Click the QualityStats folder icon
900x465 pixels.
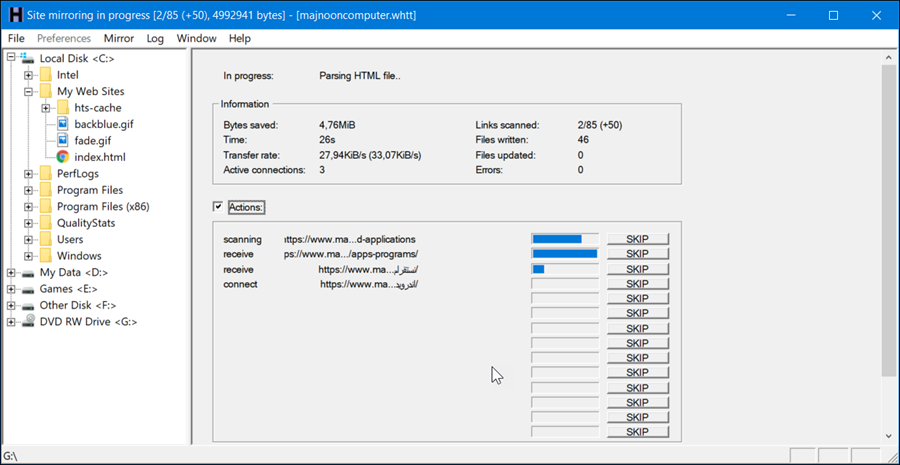click(45, 223)
